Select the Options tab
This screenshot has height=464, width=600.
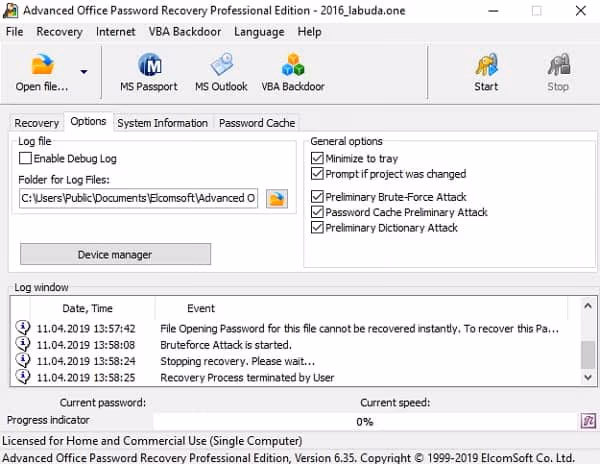(x=88, y=122)
